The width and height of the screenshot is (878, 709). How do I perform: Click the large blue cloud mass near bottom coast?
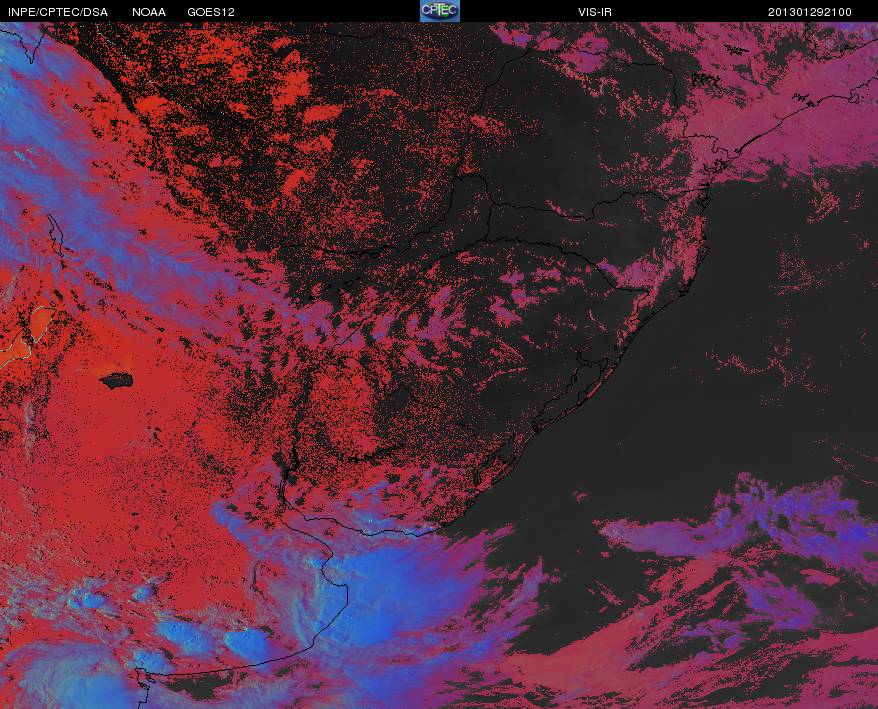[392, 594]
